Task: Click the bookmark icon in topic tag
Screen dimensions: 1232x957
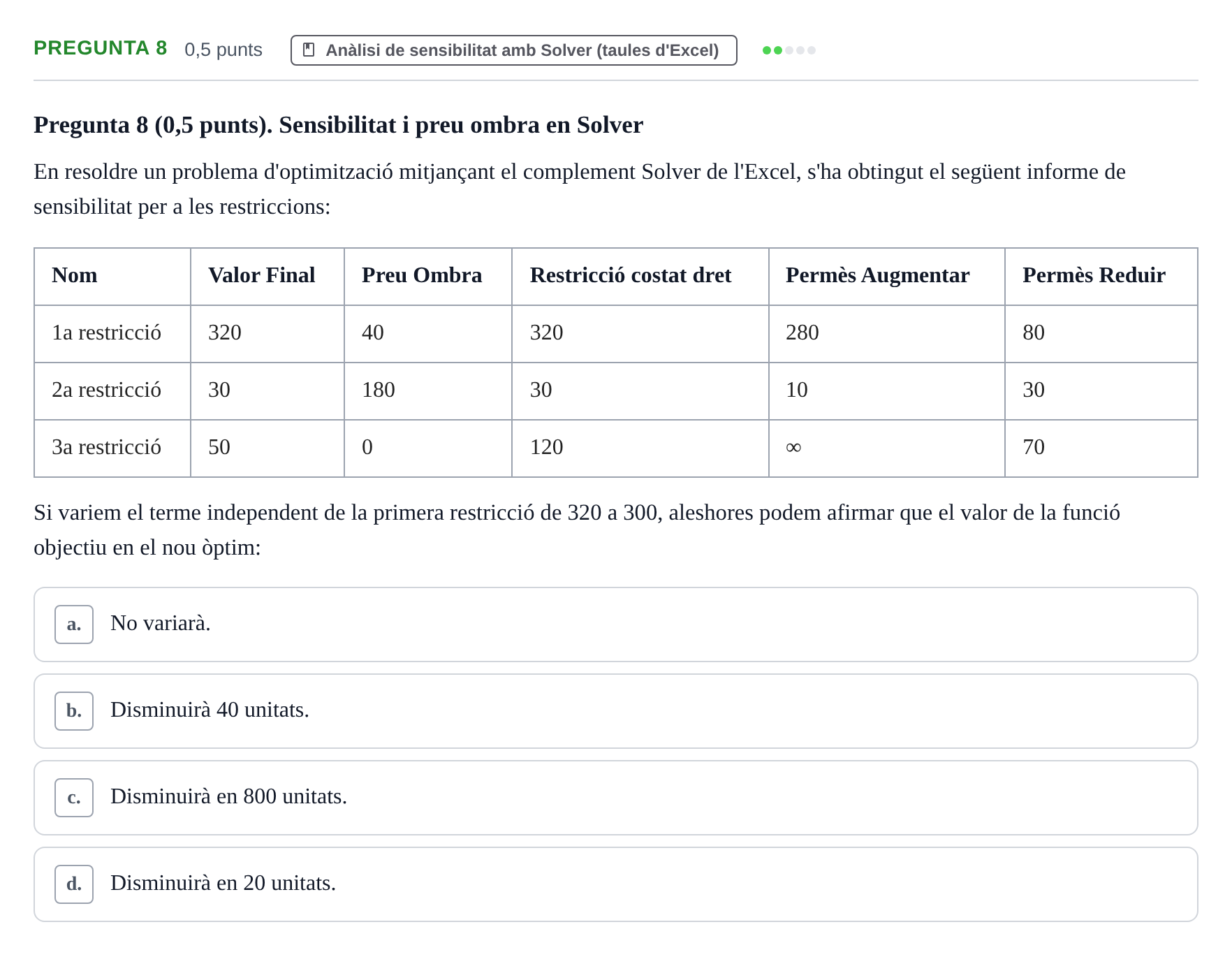Action: [x=309, y=50]
